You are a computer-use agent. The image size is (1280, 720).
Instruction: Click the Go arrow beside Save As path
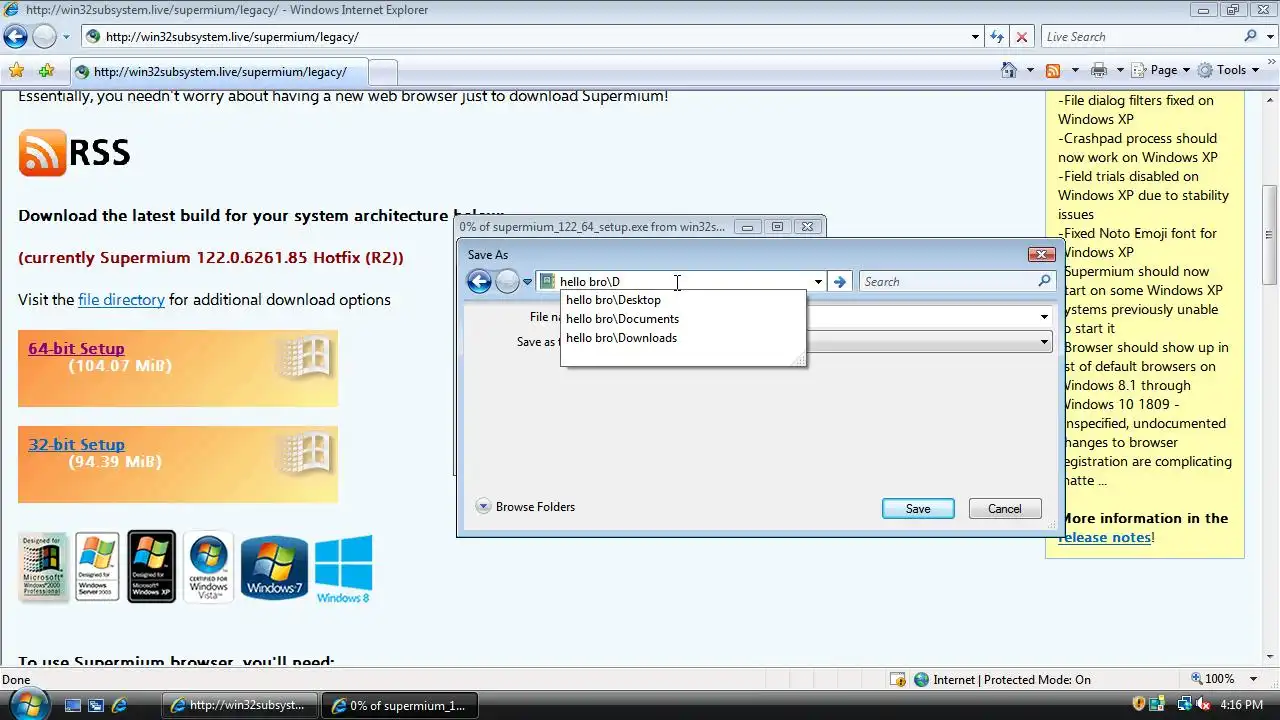840,282
